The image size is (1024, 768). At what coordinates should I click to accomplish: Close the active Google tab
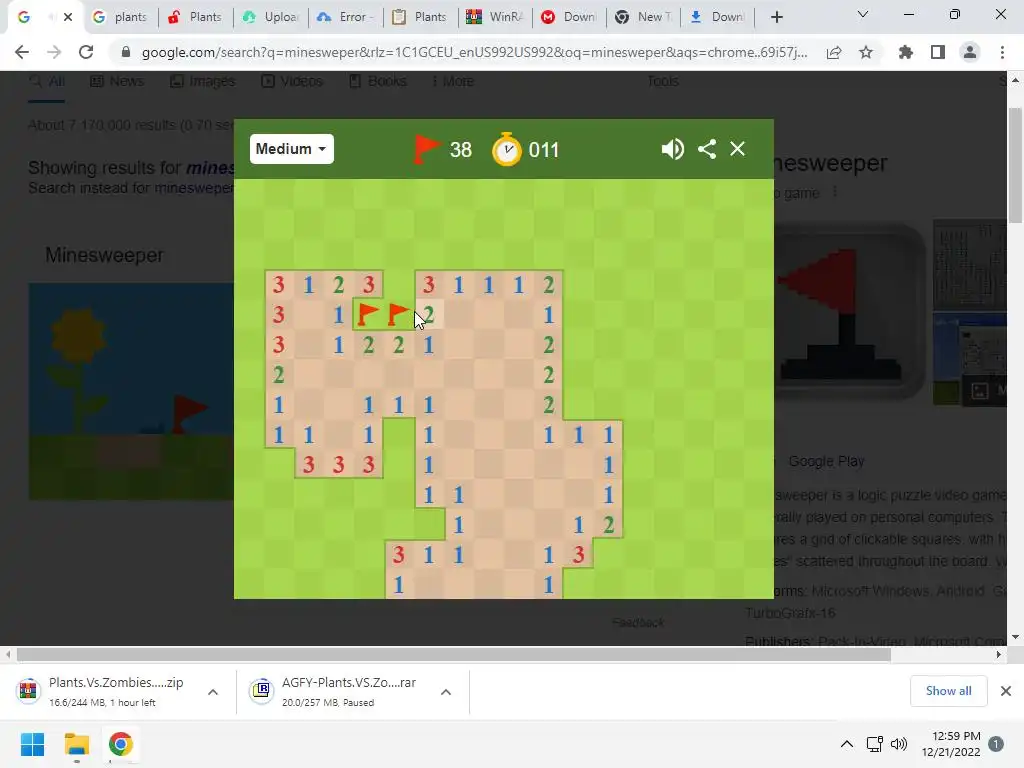(68, 17)
